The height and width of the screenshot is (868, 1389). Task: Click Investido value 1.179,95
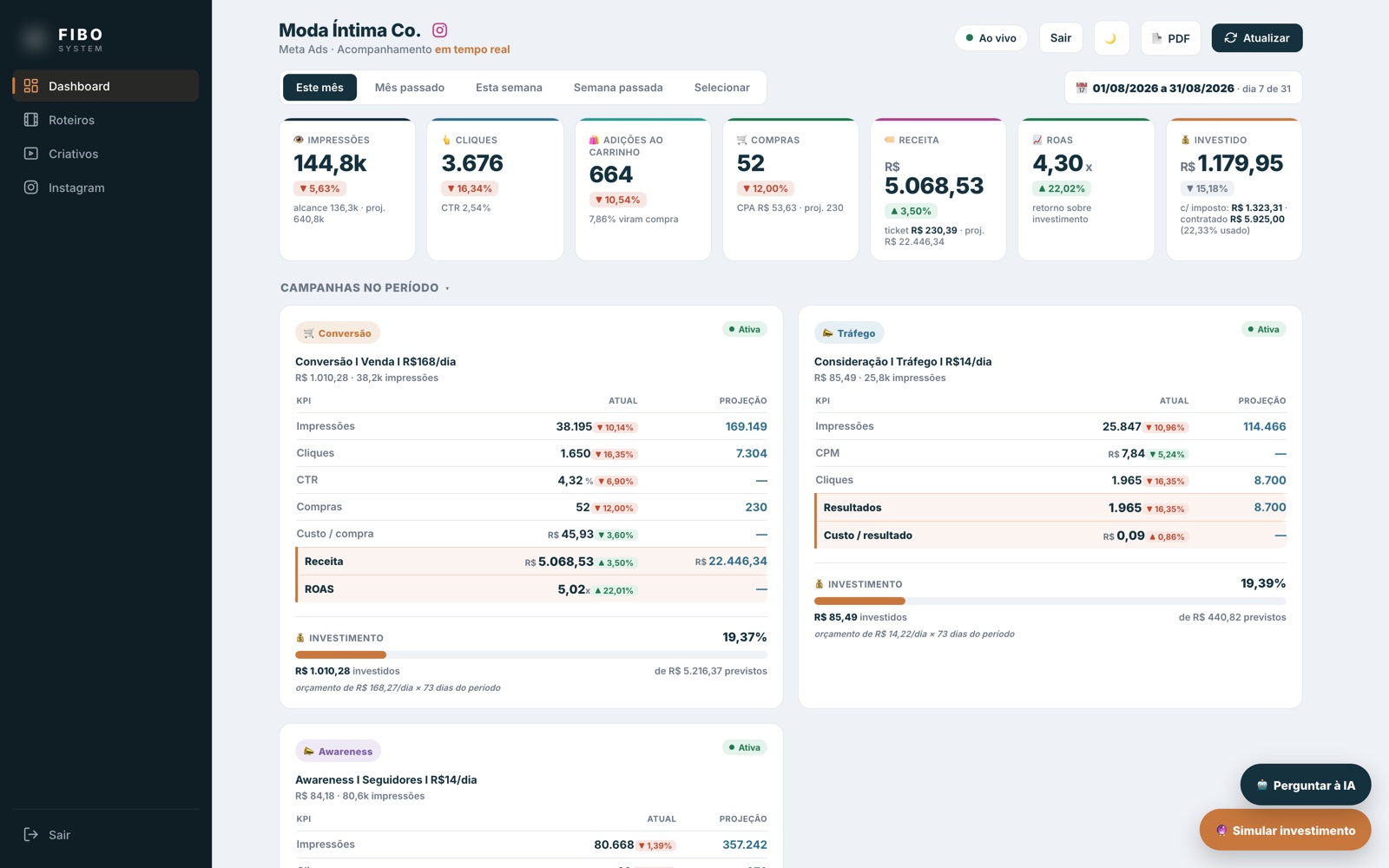tap(1241, 163)
